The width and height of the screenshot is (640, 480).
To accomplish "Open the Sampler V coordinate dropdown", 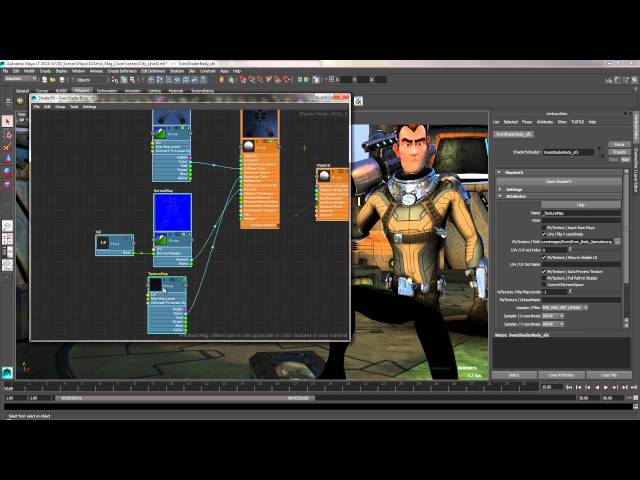I will (x=553, y=324).
